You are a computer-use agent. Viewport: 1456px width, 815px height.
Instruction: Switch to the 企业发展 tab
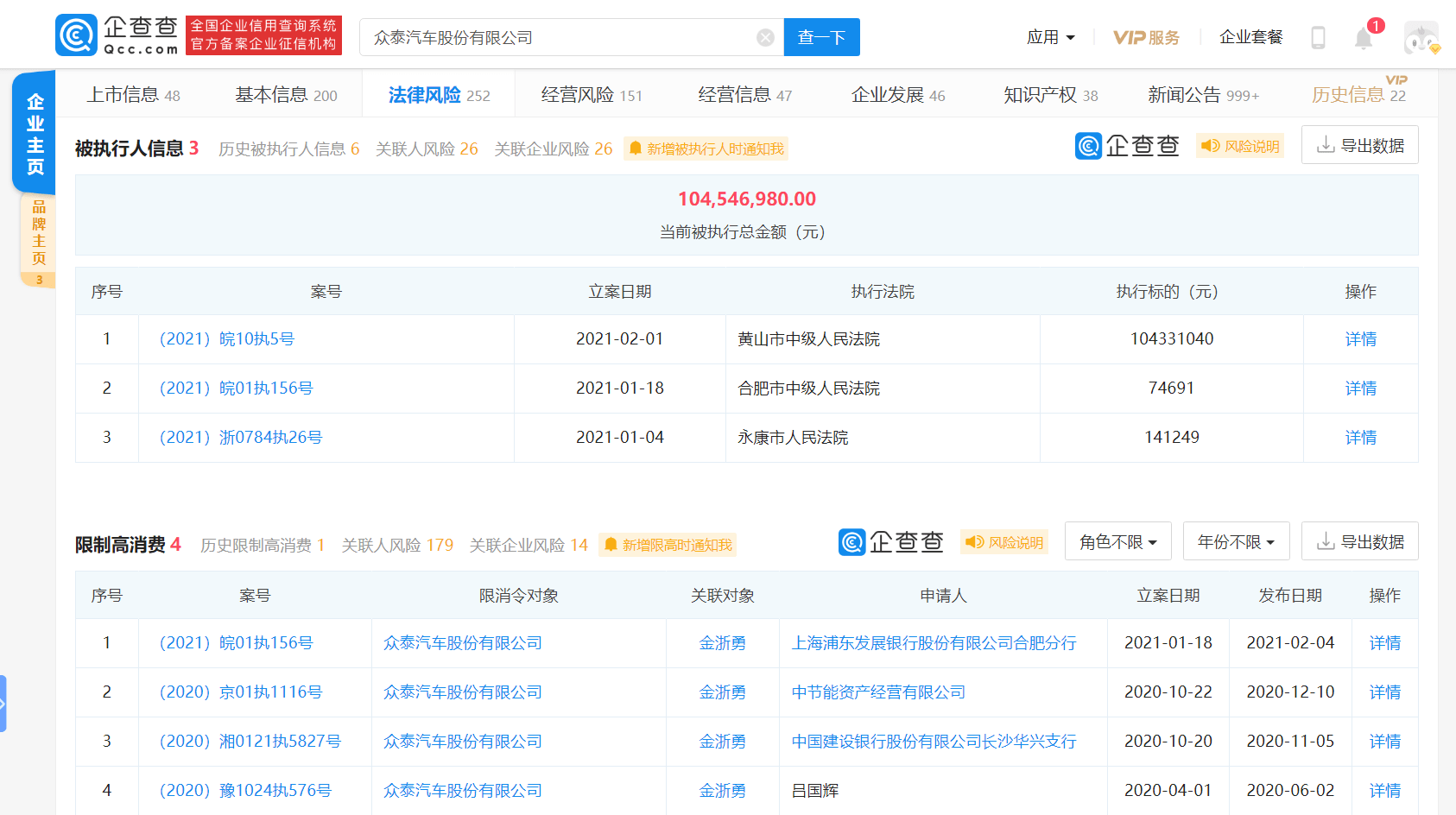click(x=898, y=95)
